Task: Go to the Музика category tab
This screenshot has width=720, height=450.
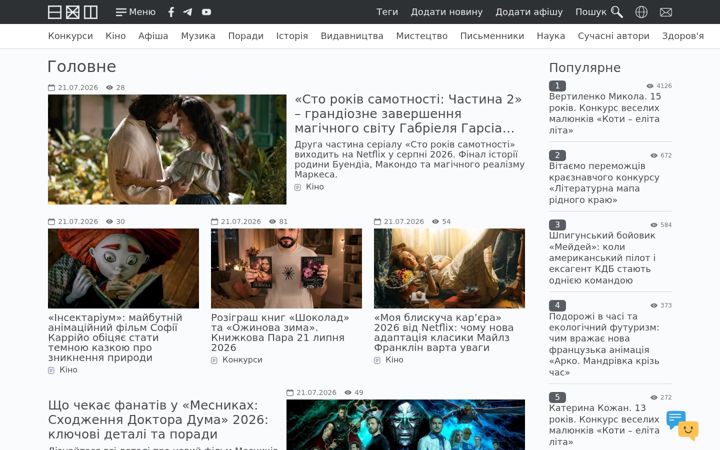Action: (198, 36)
